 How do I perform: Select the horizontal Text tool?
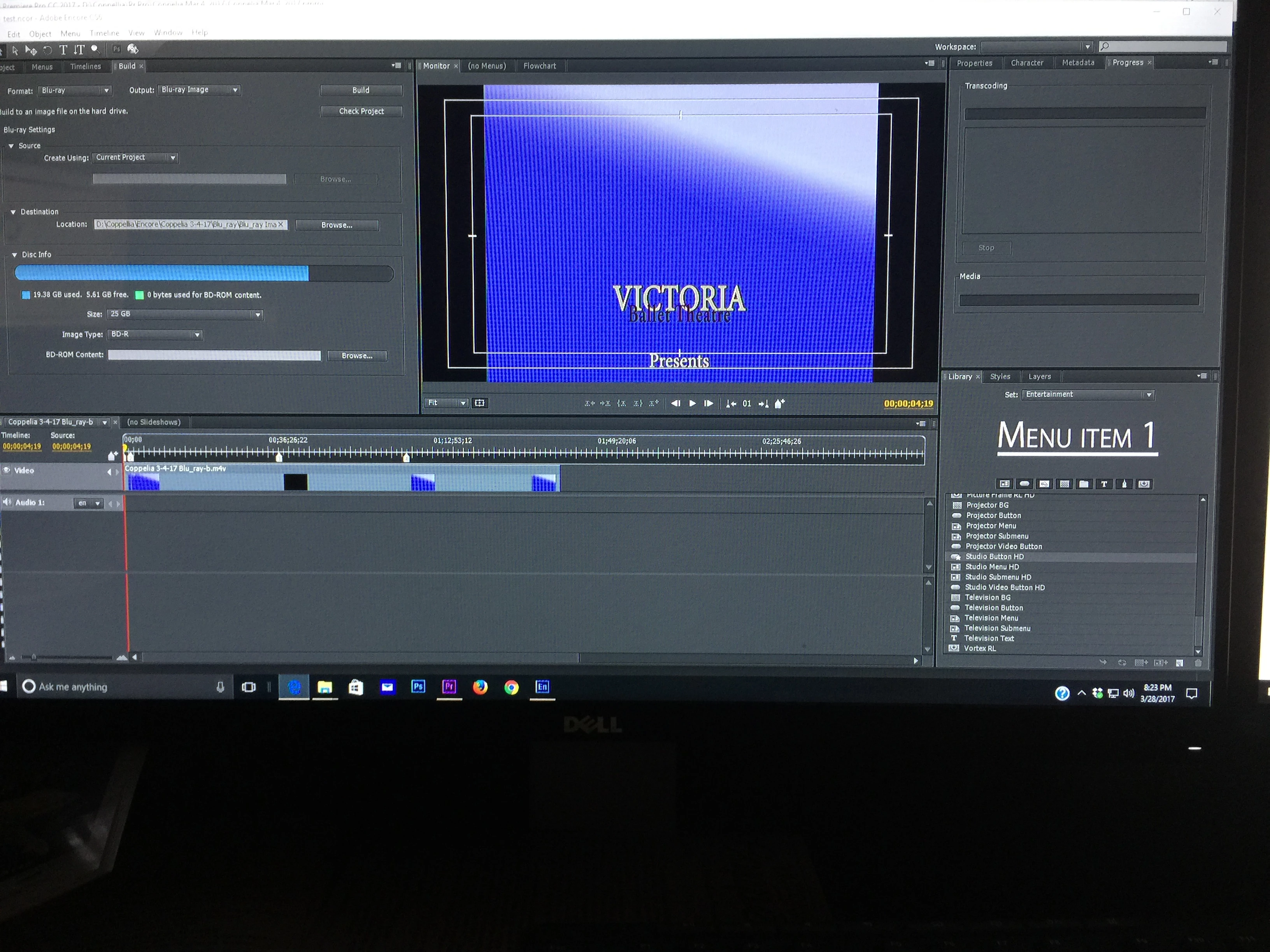tap(63, 50)
